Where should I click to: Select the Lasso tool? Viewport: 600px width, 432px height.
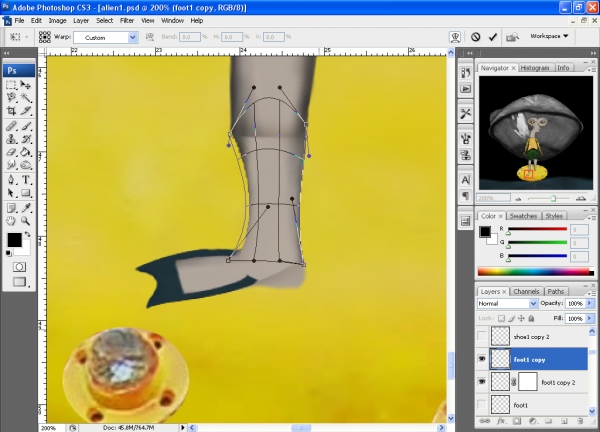point(11,98)
